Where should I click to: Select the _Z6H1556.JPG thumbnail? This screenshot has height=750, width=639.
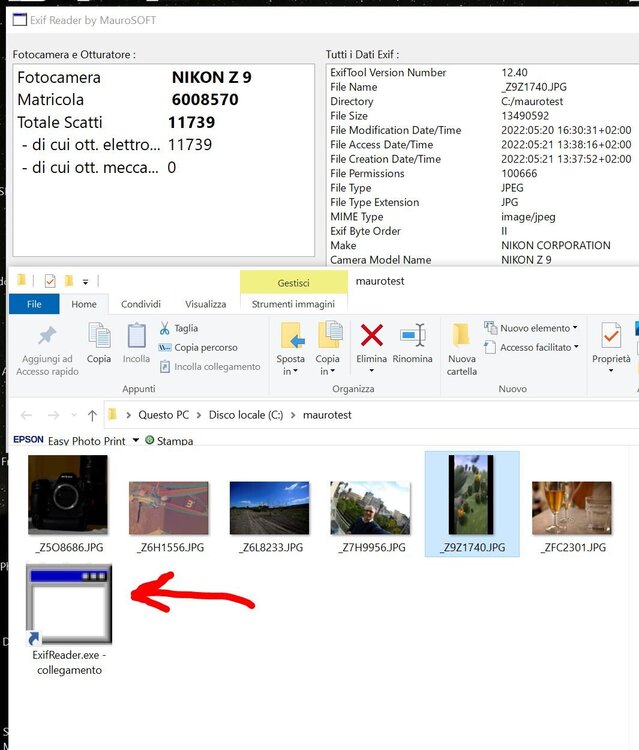[x=169, y=507]
